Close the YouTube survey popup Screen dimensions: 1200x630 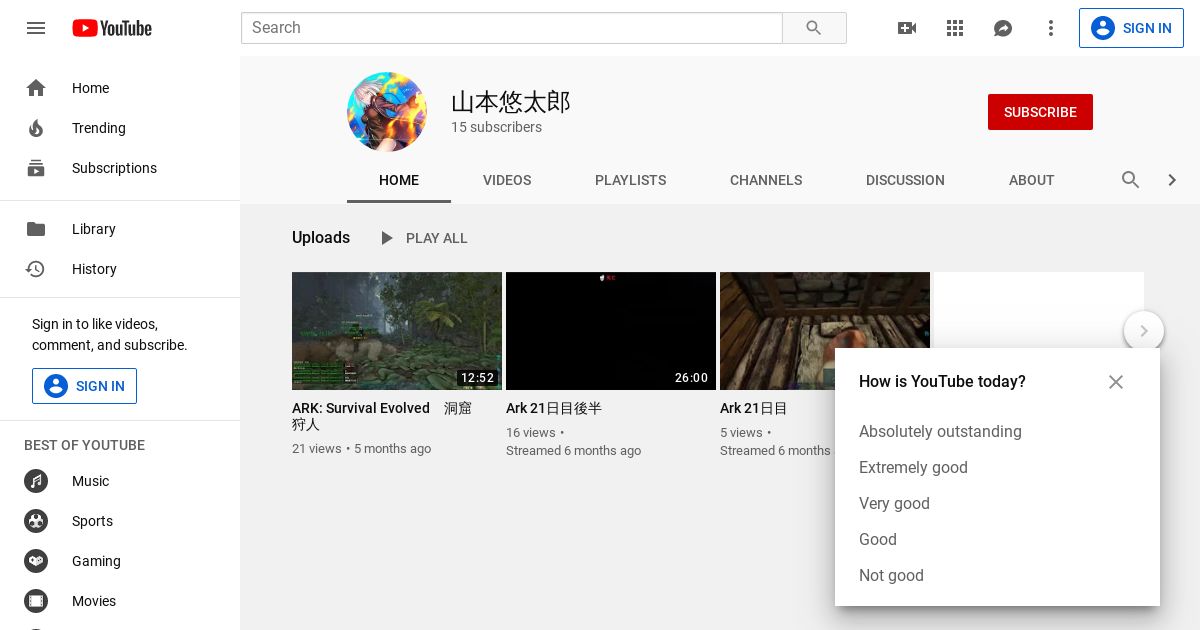1116,382
